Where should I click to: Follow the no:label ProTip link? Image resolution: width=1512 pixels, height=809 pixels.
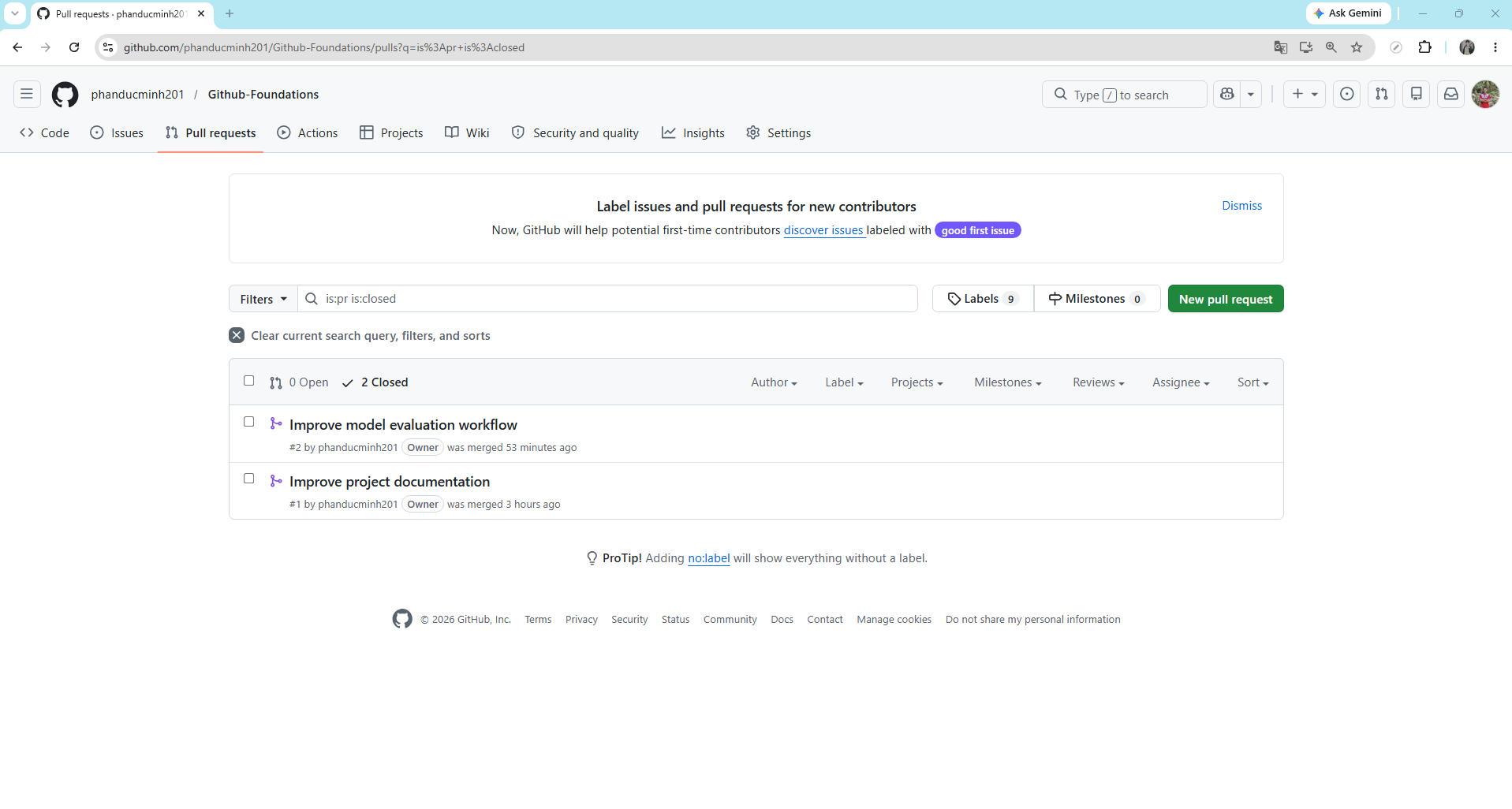(x=709, y=558)
